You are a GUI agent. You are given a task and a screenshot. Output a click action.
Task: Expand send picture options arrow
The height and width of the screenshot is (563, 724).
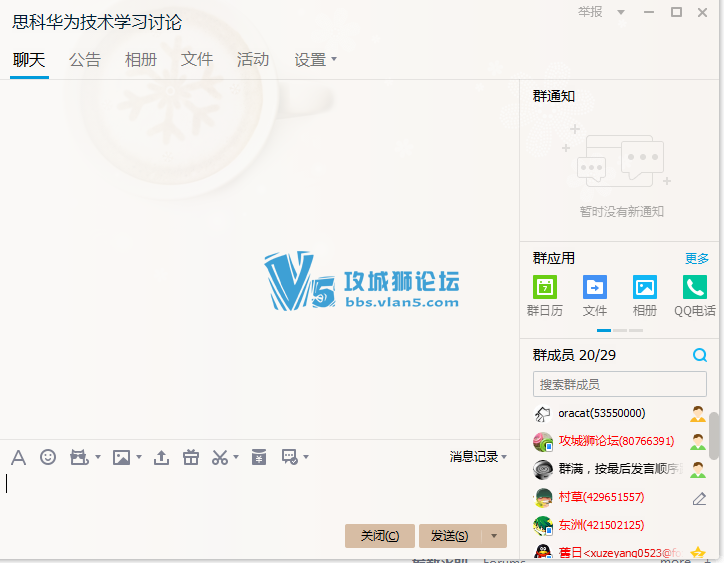[139, 457]
